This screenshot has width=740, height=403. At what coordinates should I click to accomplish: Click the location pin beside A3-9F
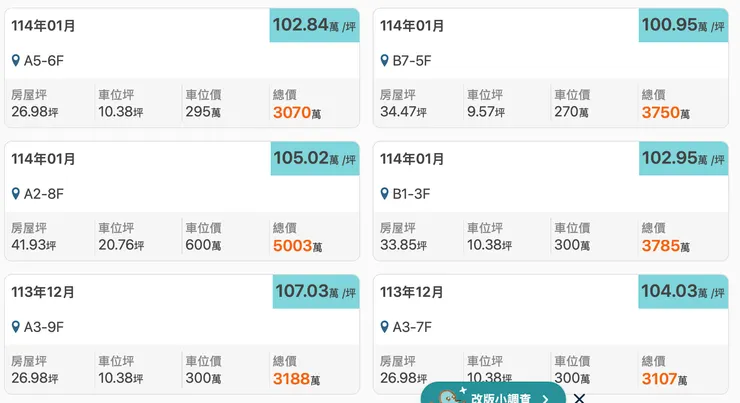coord(16,327)
